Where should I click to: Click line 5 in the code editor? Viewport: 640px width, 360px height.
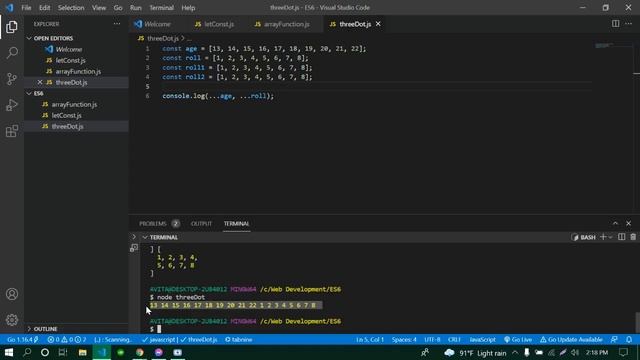[376, 87]
